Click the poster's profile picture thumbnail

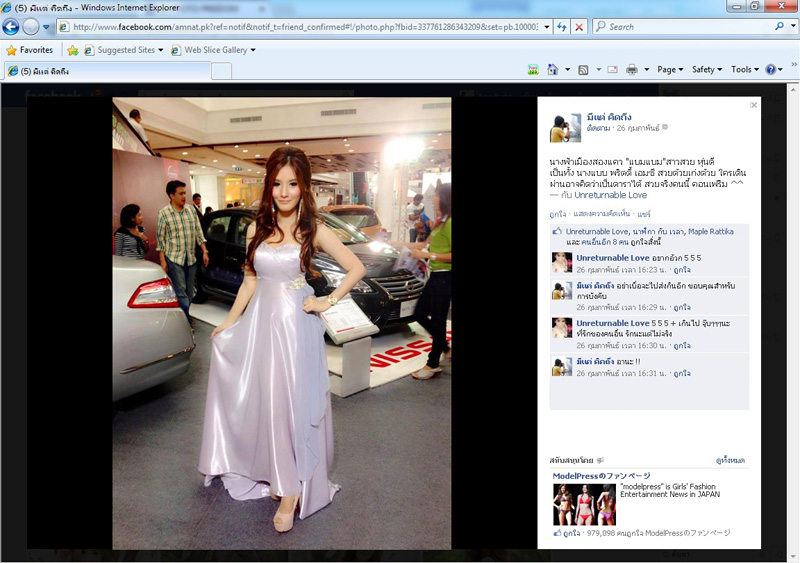(565, 127)
